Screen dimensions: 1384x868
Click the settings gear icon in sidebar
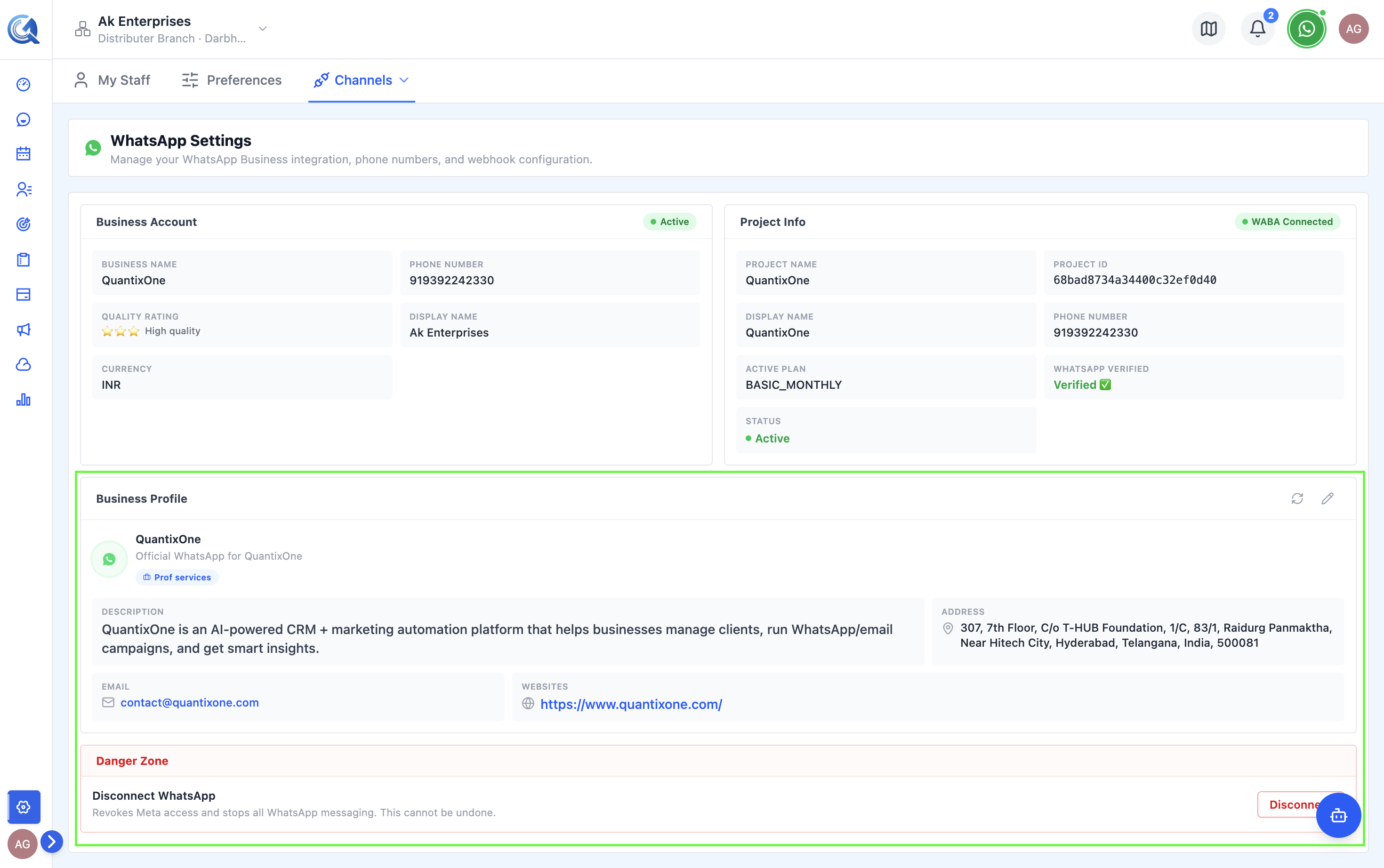coord(24,807)
